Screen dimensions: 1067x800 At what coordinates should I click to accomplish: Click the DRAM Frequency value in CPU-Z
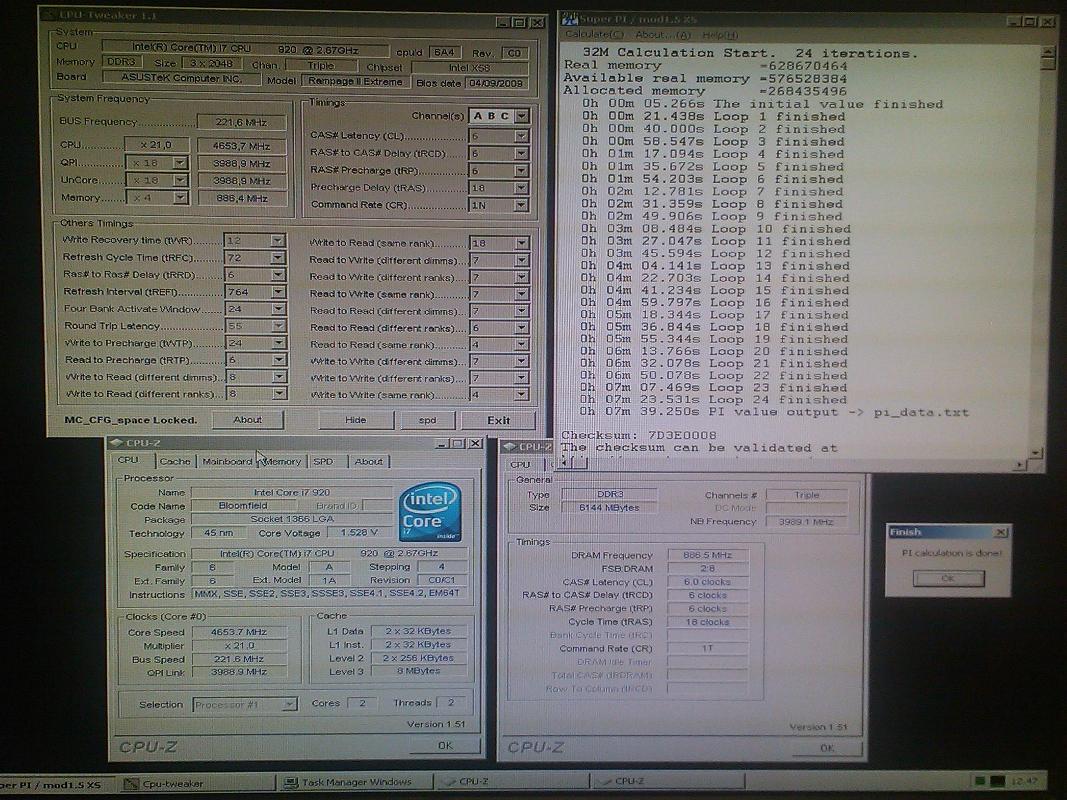coord(708,555)
